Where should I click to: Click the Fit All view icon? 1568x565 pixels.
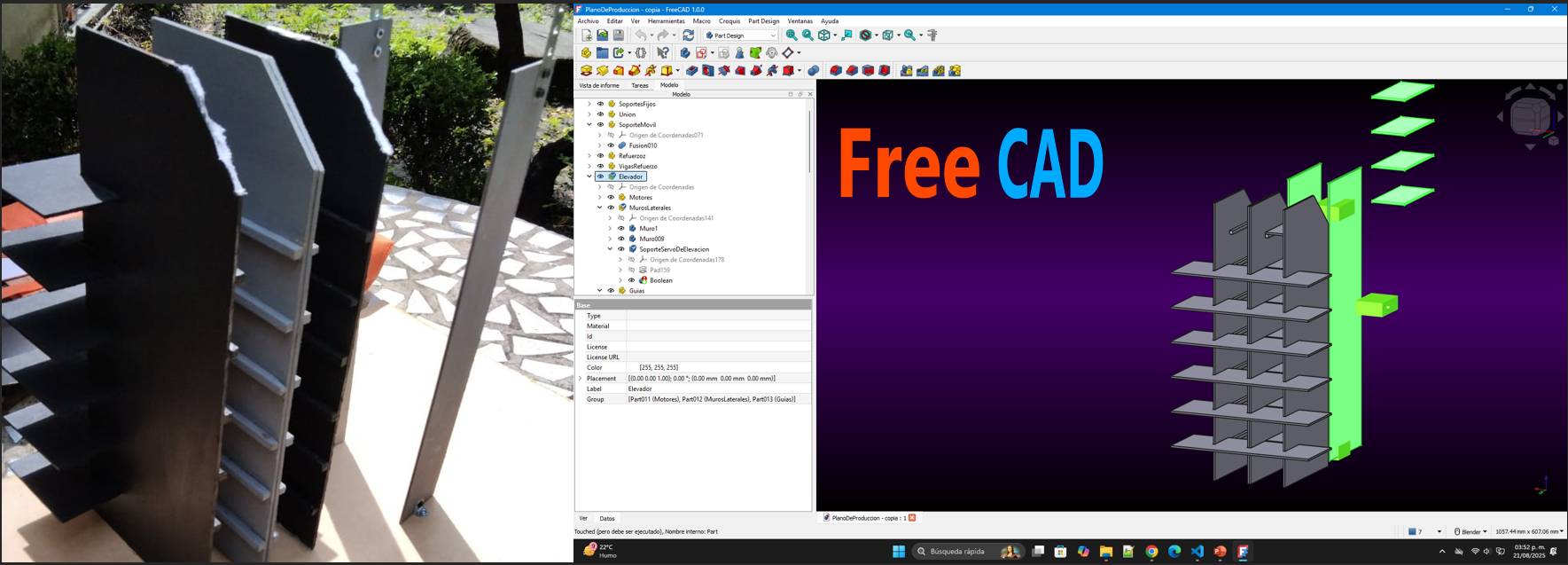[792, 35]
